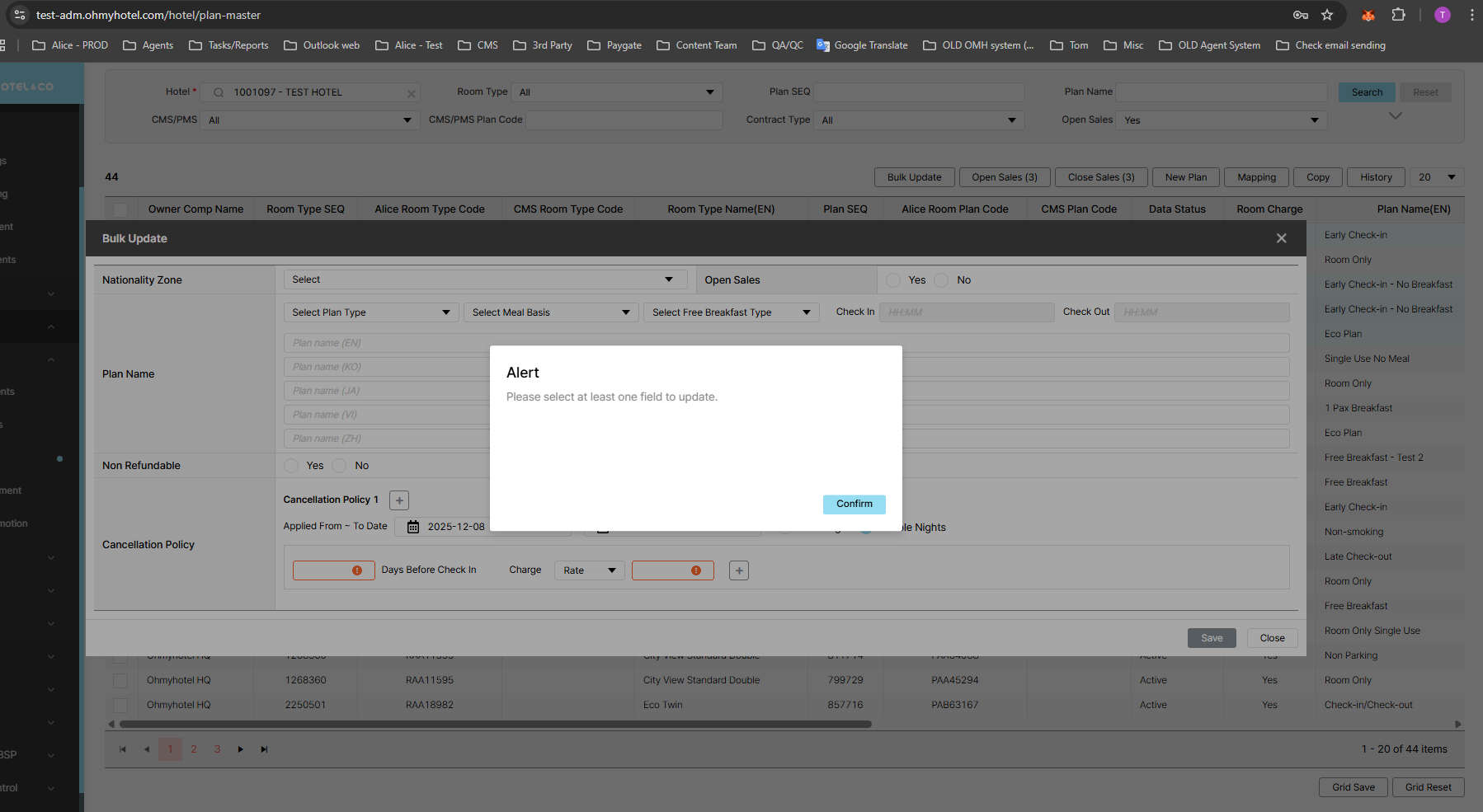1483x812 pixels.
Task: Open the browser extensions puzzle icon
Action: coord(1398,15)
